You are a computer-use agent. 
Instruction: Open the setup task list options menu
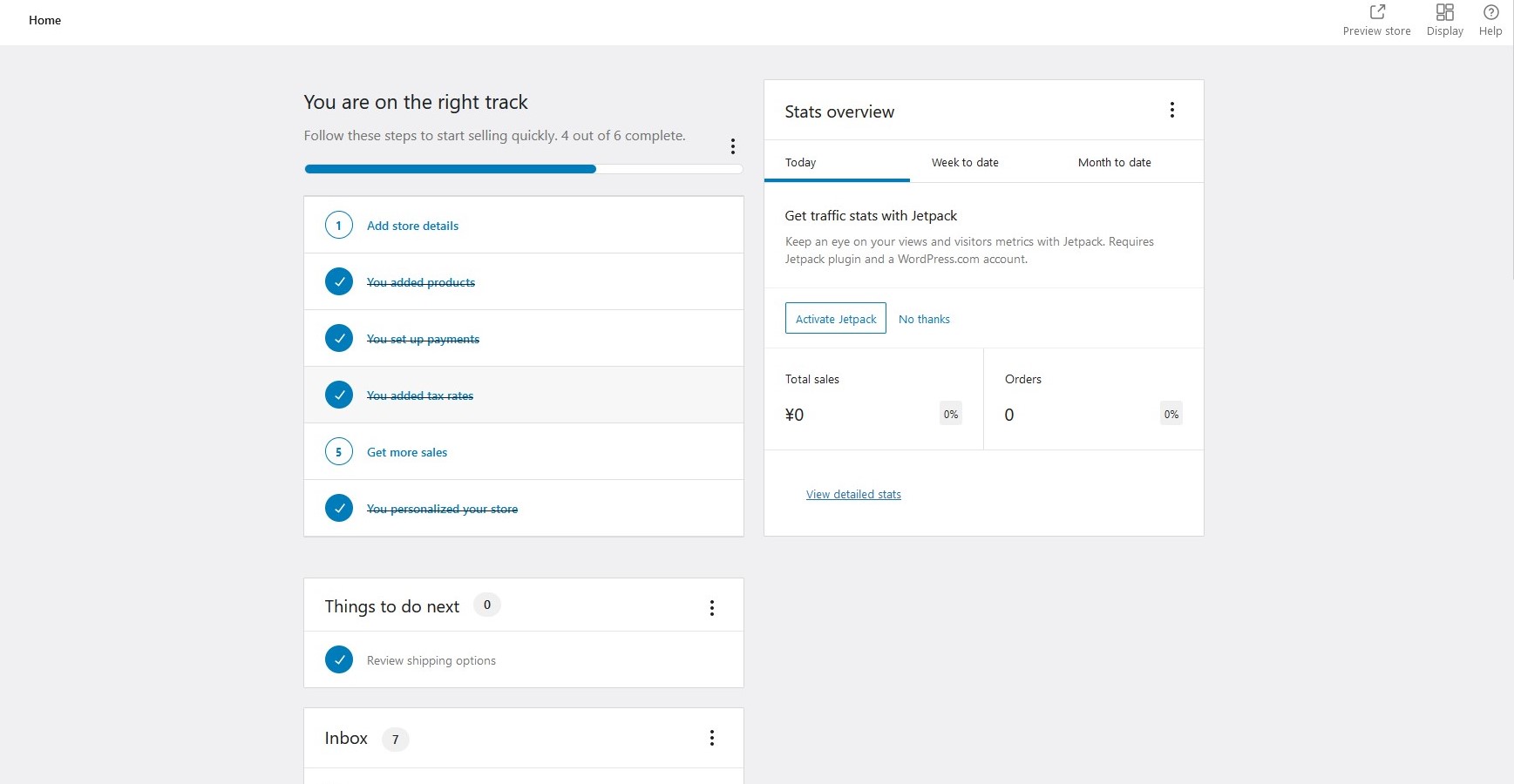pos(733,146)
